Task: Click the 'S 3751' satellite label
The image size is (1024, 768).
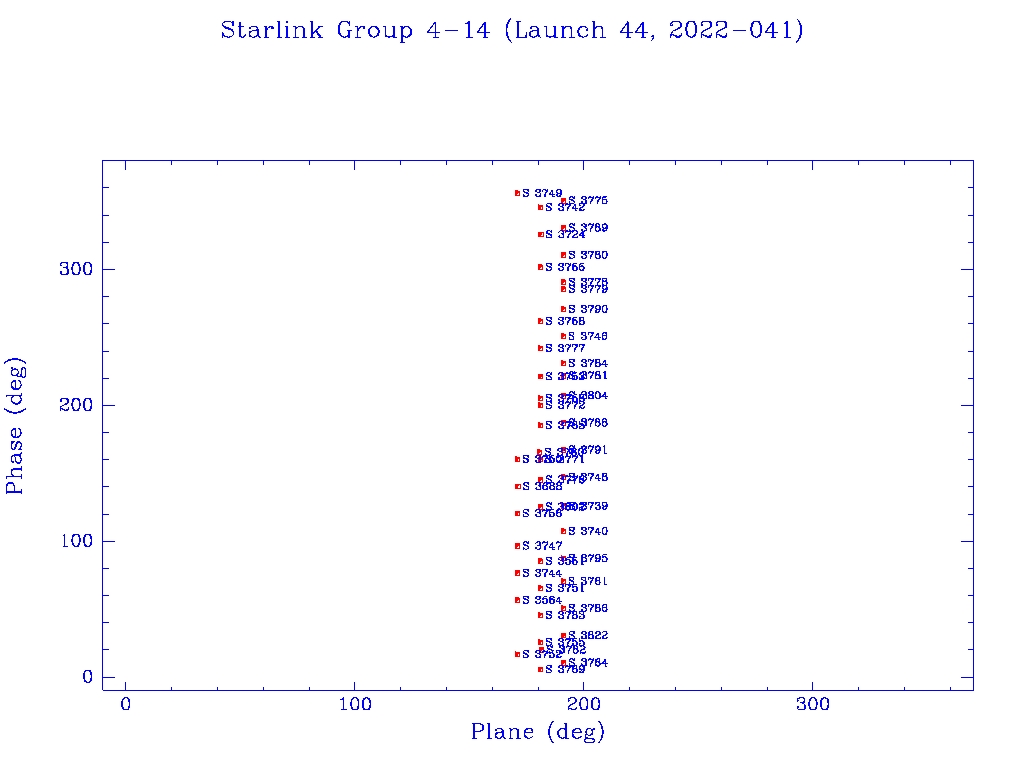Action: [x=565, y=588]
